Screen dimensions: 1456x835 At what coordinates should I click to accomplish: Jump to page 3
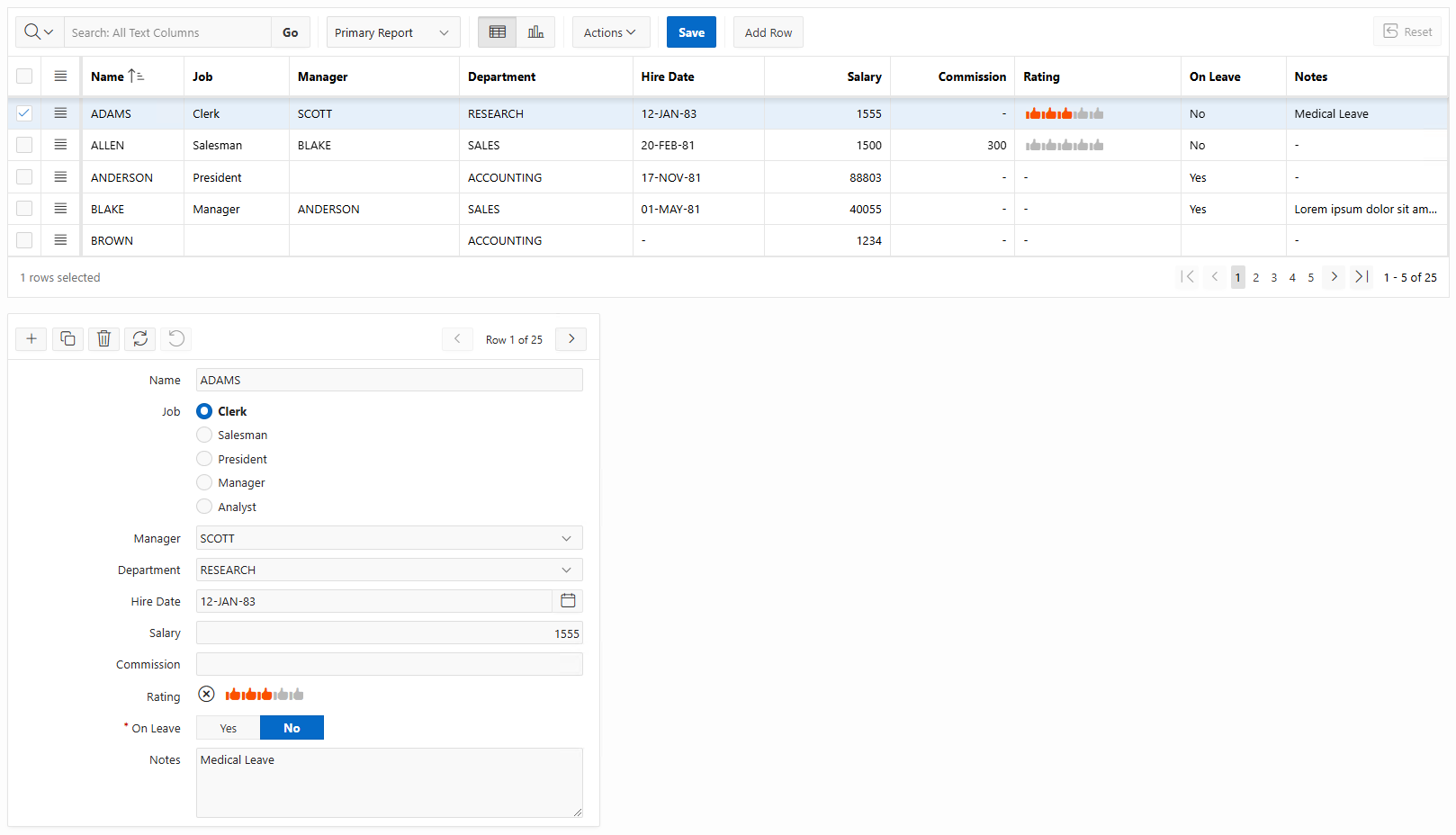(x=1274, y=277)
